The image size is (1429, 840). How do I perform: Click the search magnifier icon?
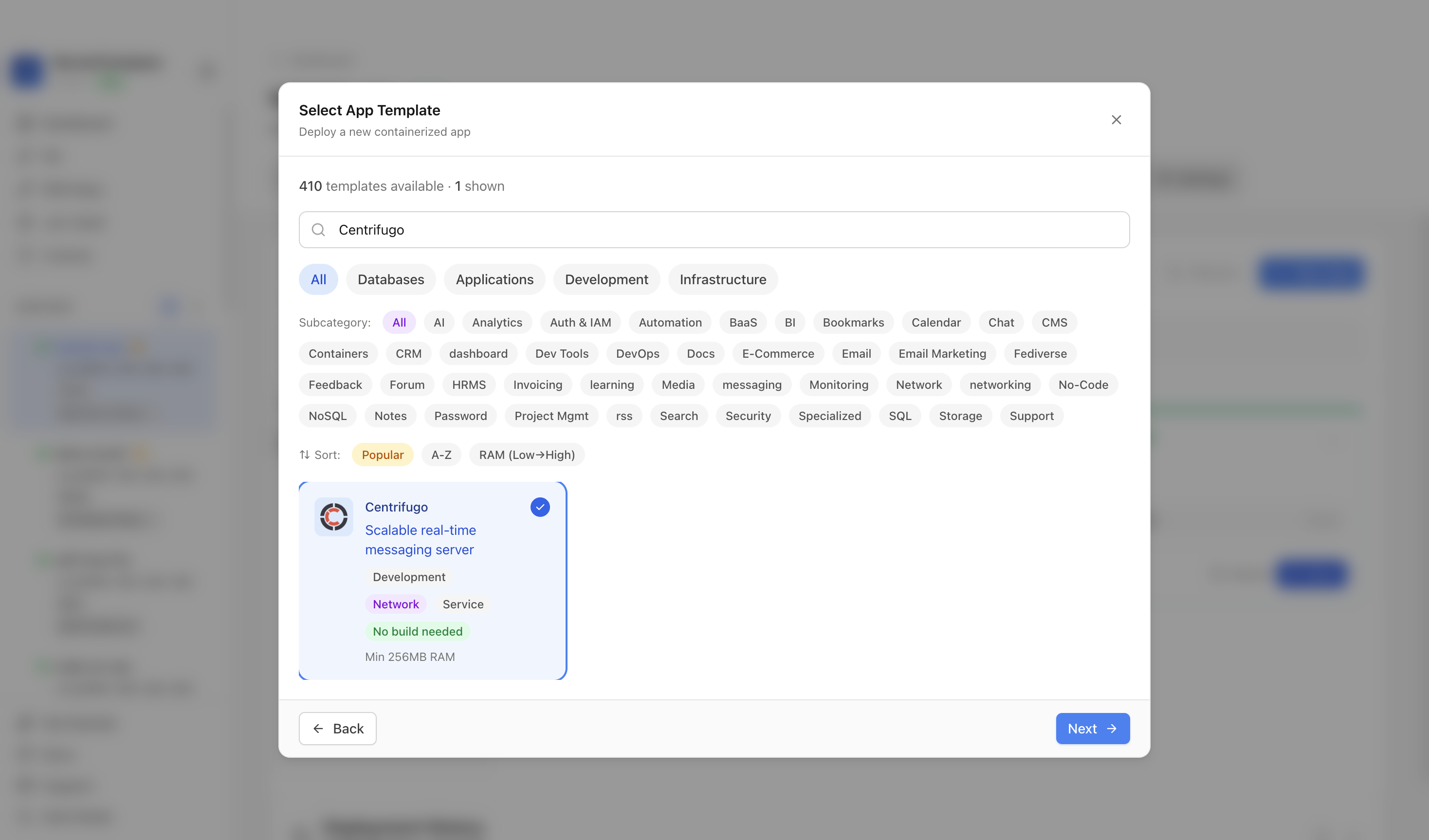click(318, 230)
